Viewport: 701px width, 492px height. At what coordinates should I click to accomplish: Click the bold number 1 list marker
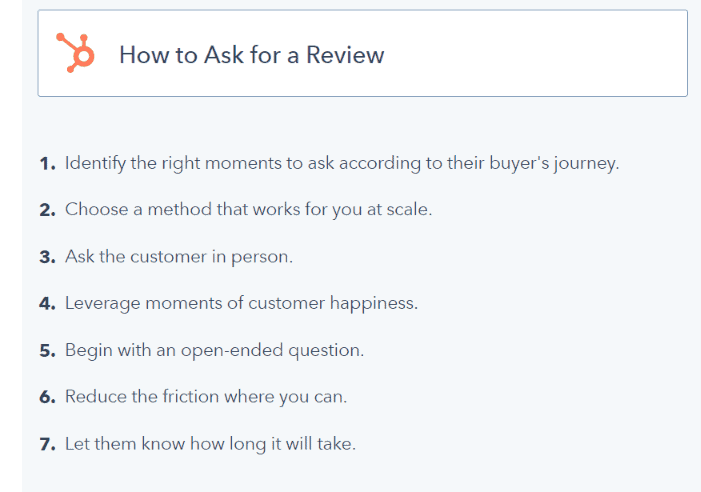click(x=47, y=164)
